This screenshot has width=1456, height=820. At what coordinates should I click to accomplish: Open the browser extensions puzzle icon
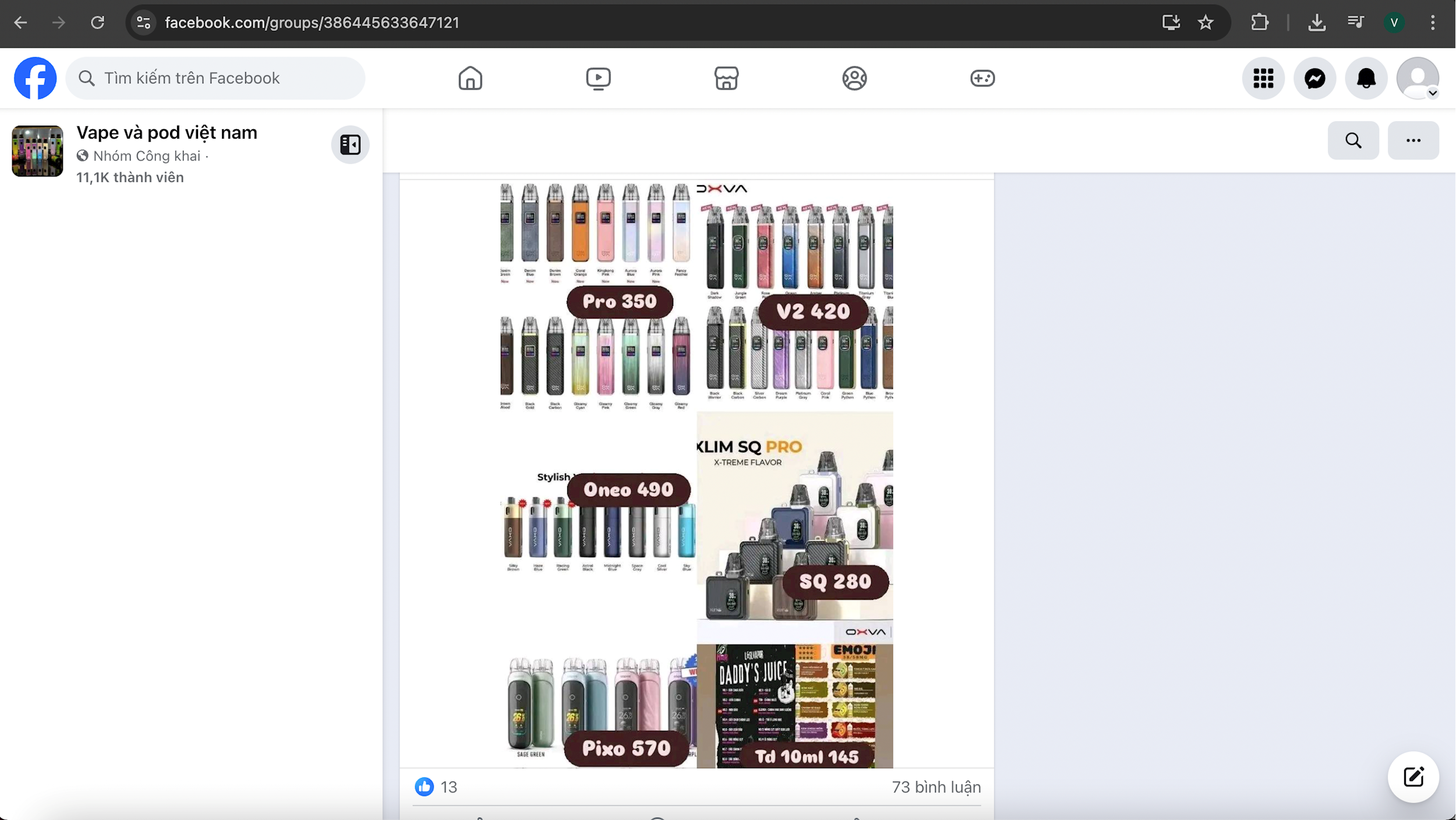pos(1259,23)
